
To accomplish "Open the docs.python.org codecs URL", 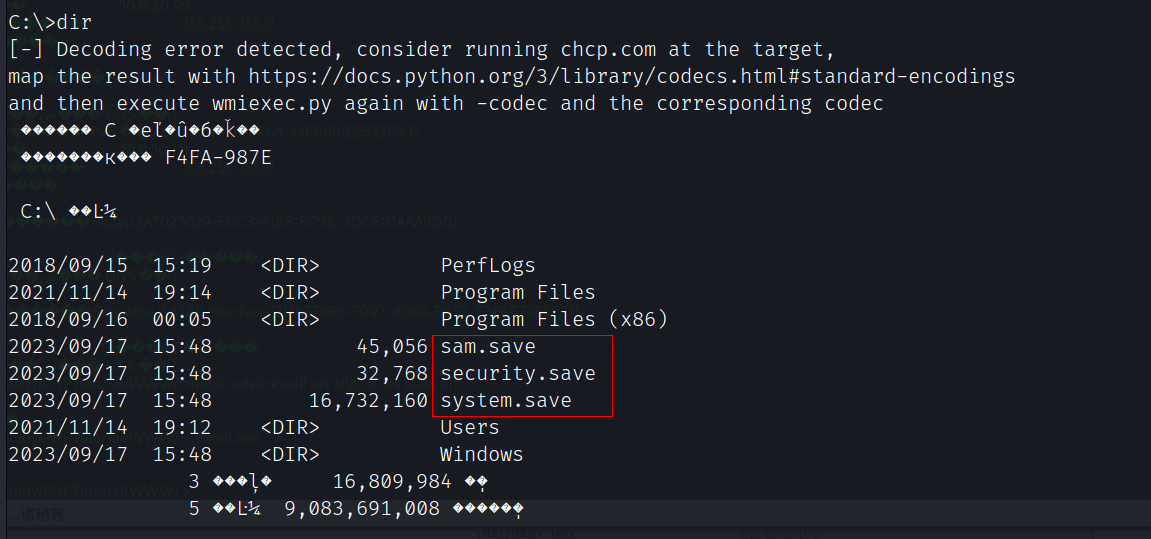I will pos(631,76).
